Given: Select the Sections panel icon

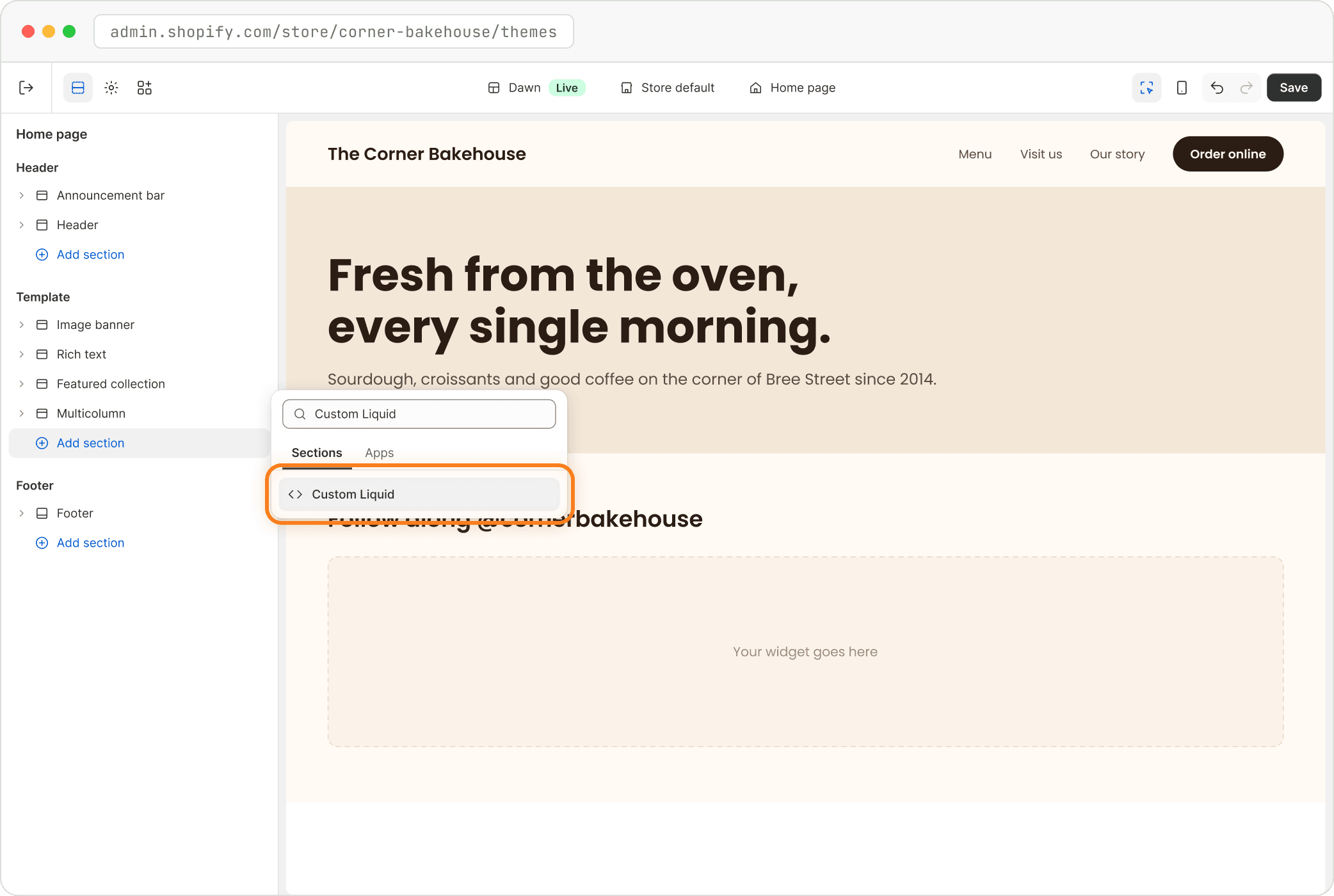Looking at the screenshot, I should (x=78, y=88).
